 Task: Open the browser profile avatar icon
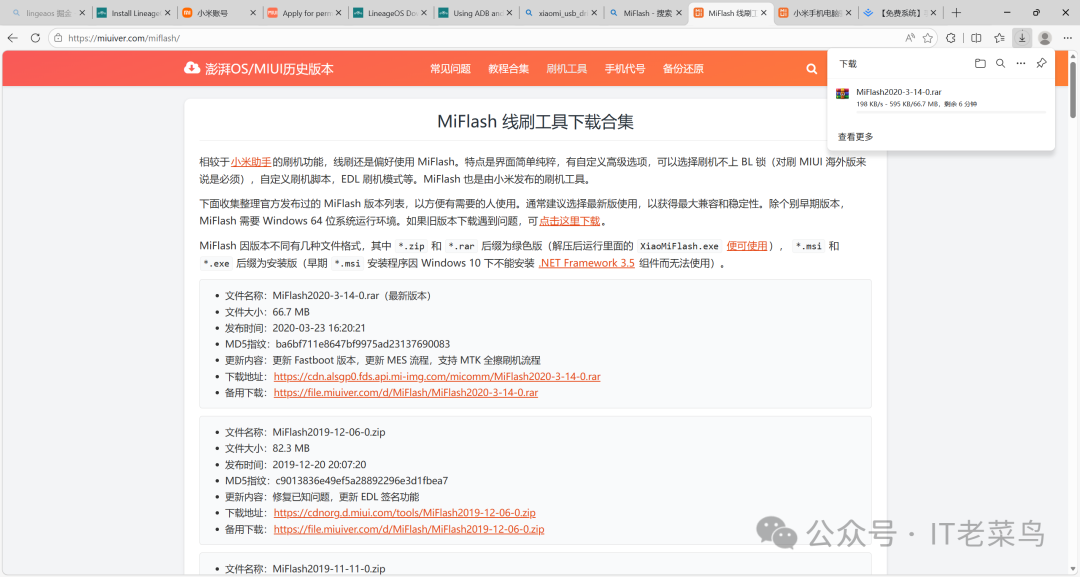[1045, 36]
